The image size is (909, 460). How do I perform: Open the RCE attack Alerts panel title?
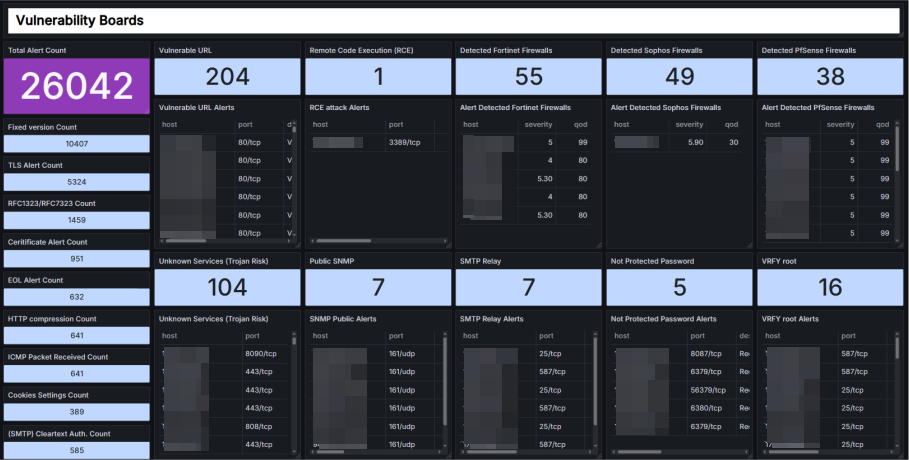[x=339, y=108]
